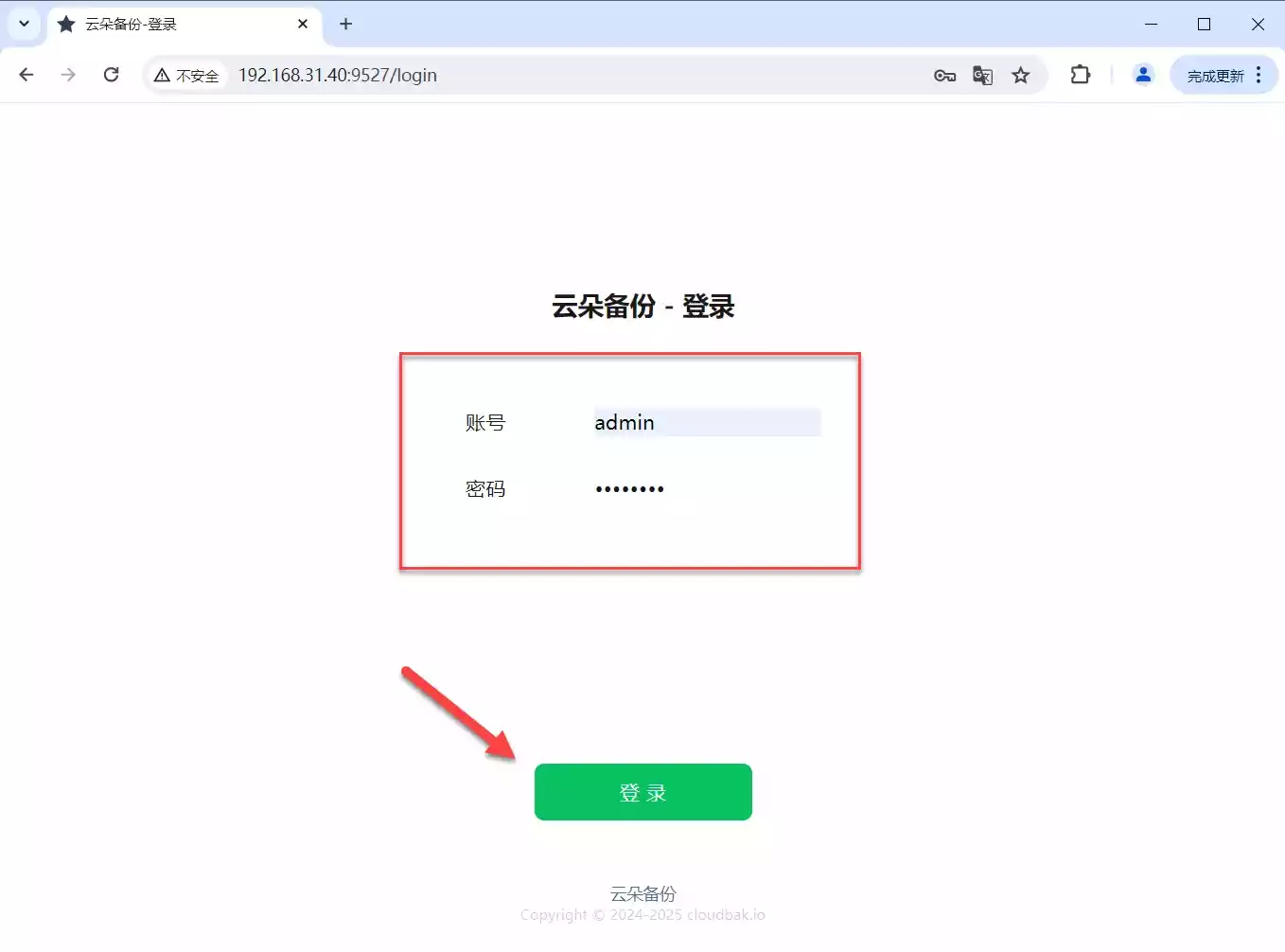Open the extensions puzzle icon

[1080, 75]
